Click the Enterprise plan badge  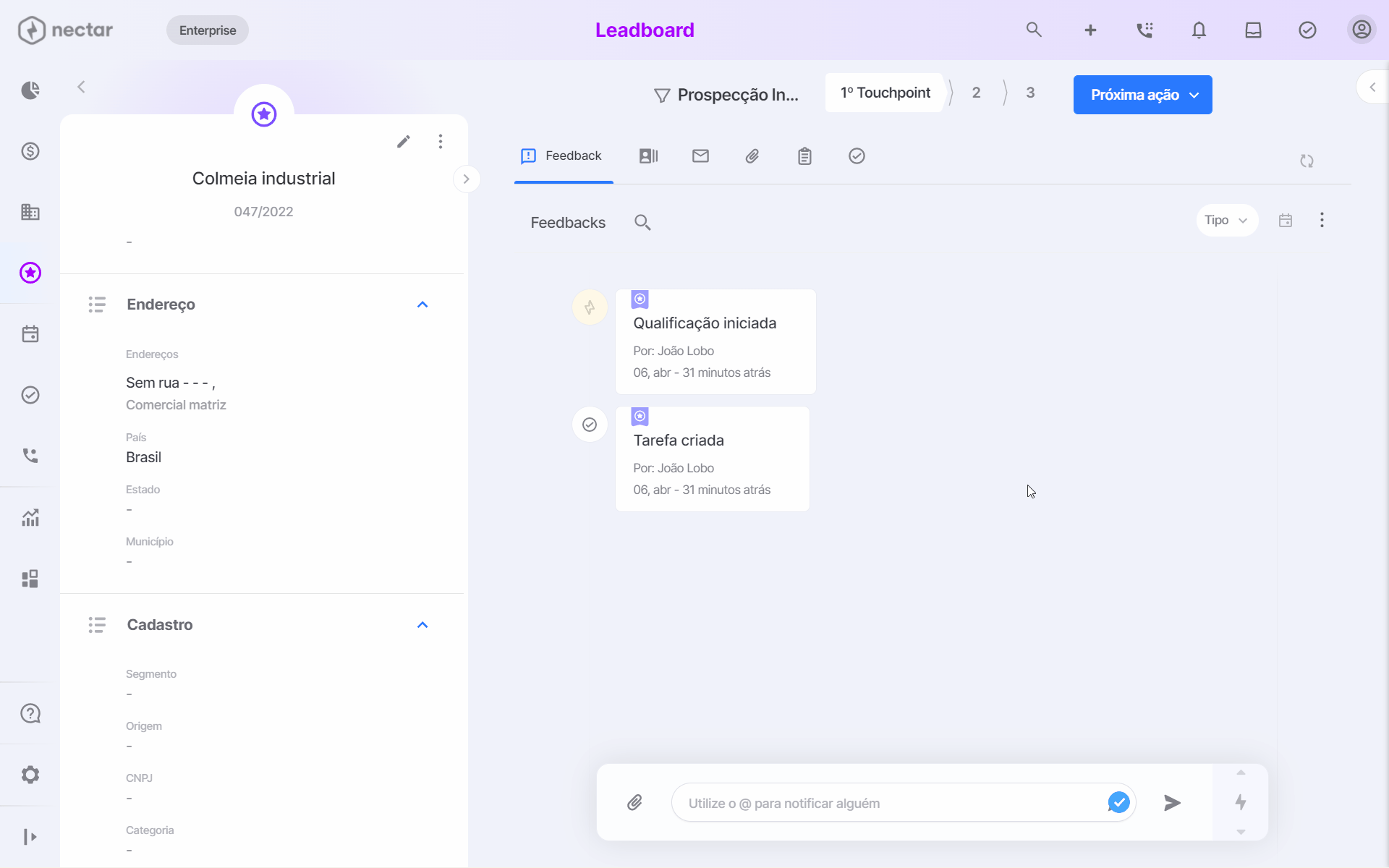point(208,30)
